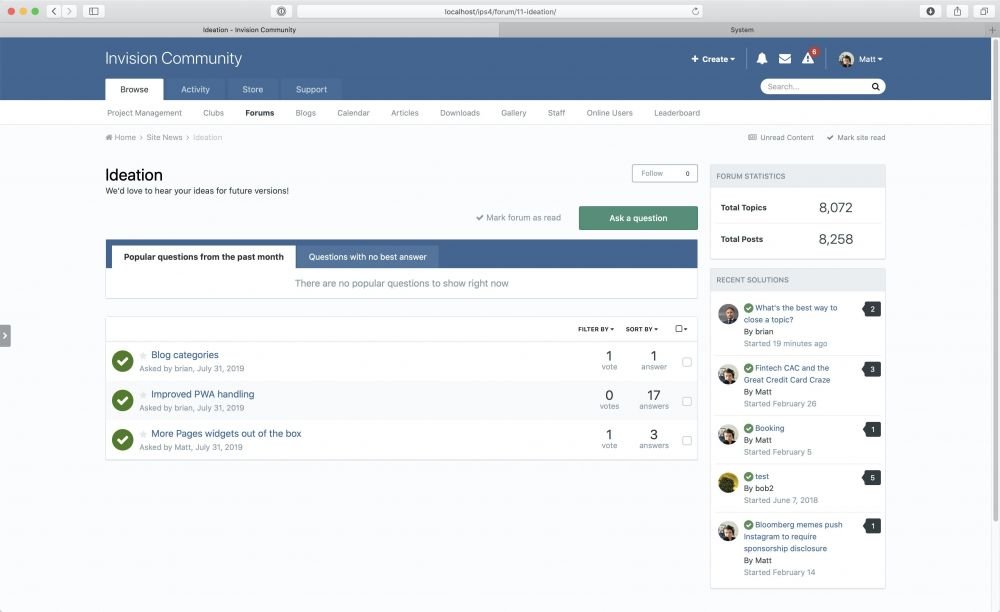
Task: Toggle the Safari sidebar button
Action: coord(94,11)
